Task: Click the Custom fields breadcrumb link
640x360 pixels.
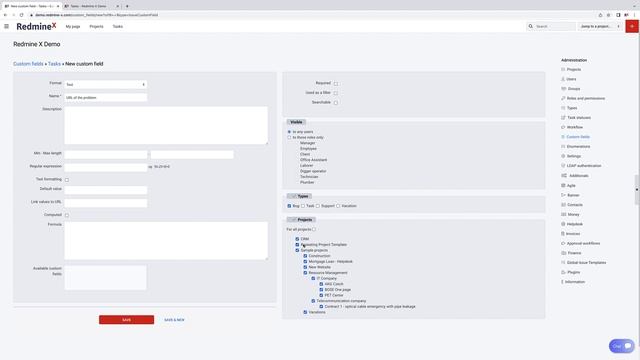Action: pyautogui.click(x=28, y=64)
